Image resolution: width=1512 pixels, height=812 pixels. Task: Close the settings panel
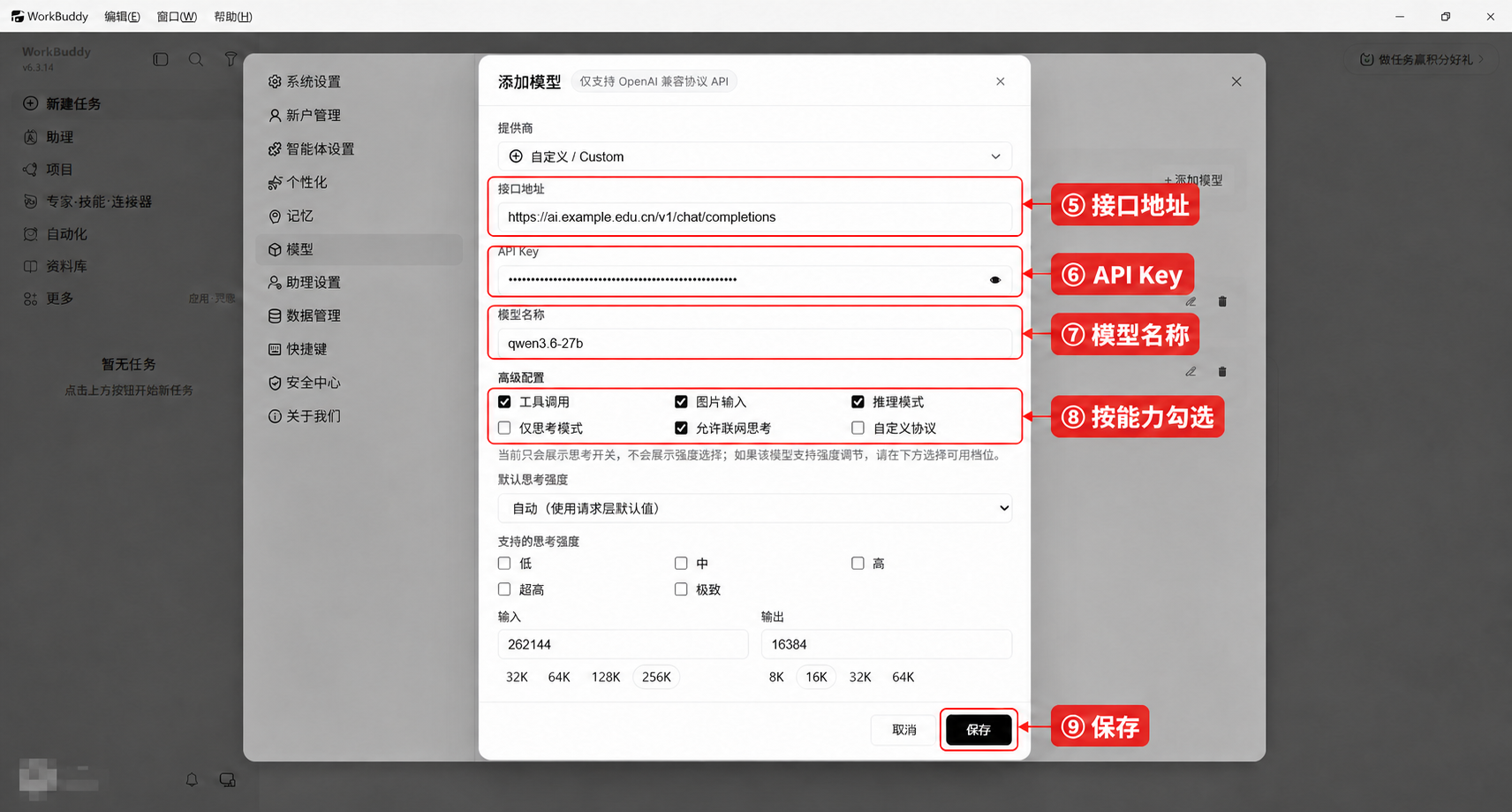[x=1236, y=81]
